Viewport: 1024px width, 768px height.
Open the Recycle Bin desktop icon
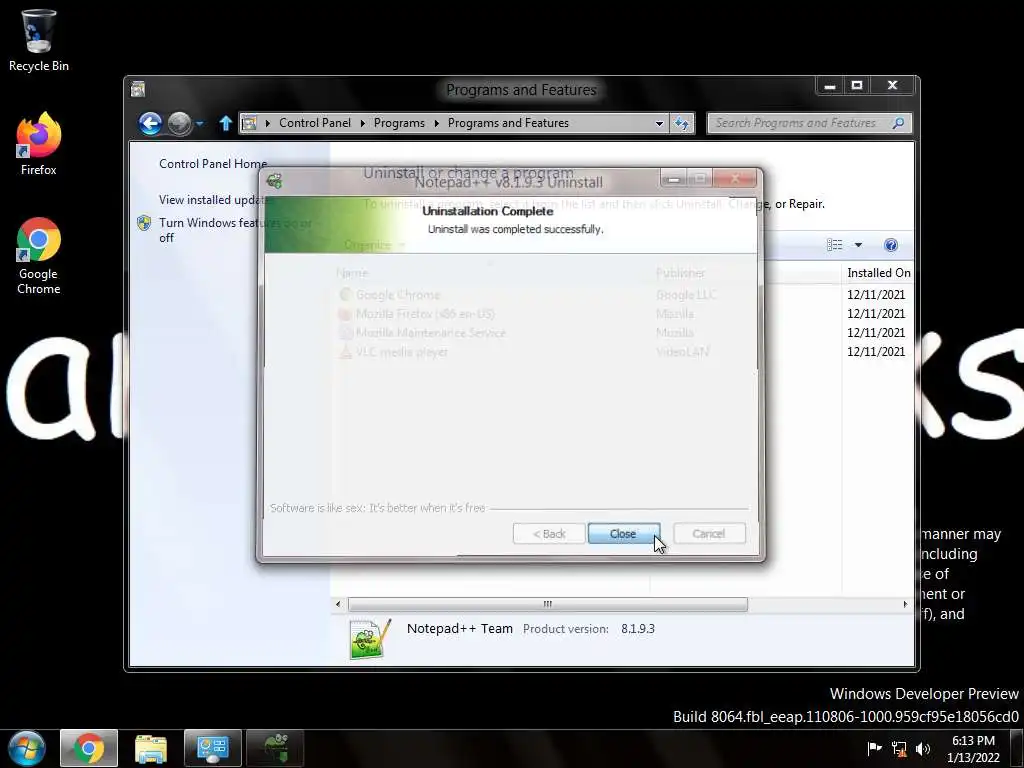(x=39, y=40)
